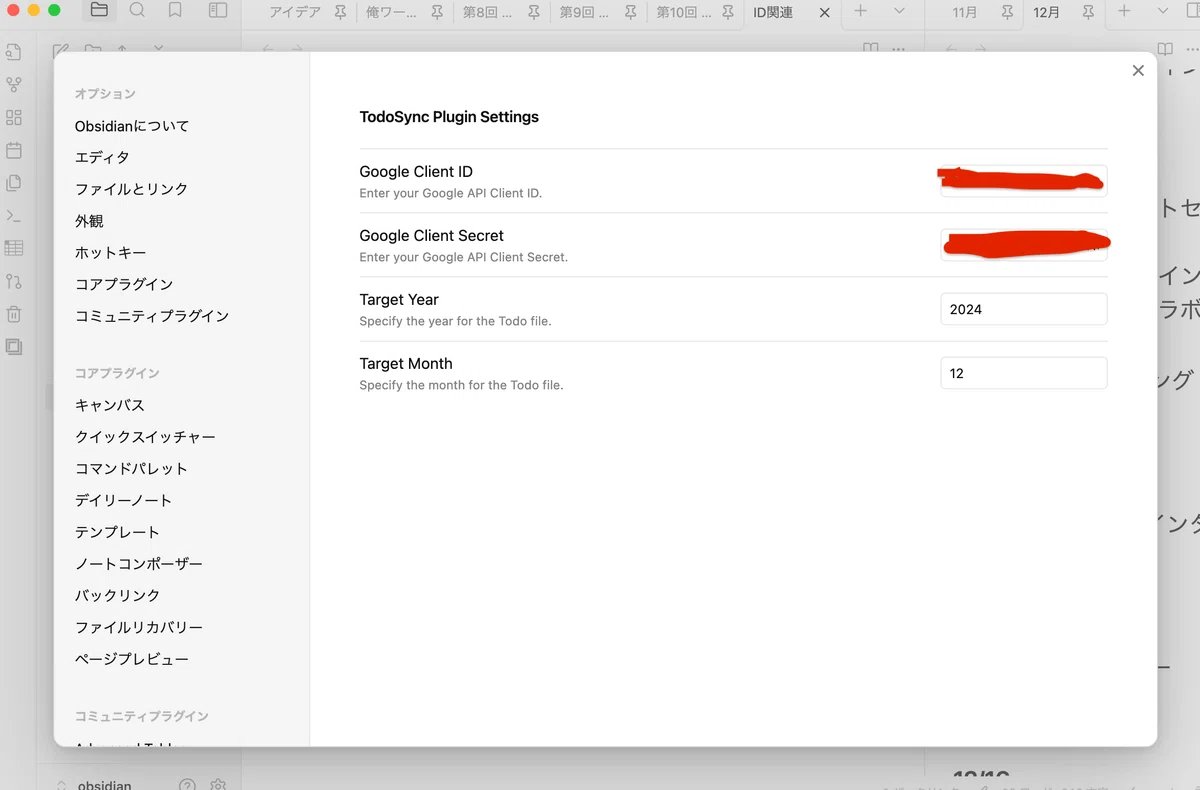This screenshot has height=790, width=1200.
Task: Open コアプラグイン under オプション
Action: point(124,284)
